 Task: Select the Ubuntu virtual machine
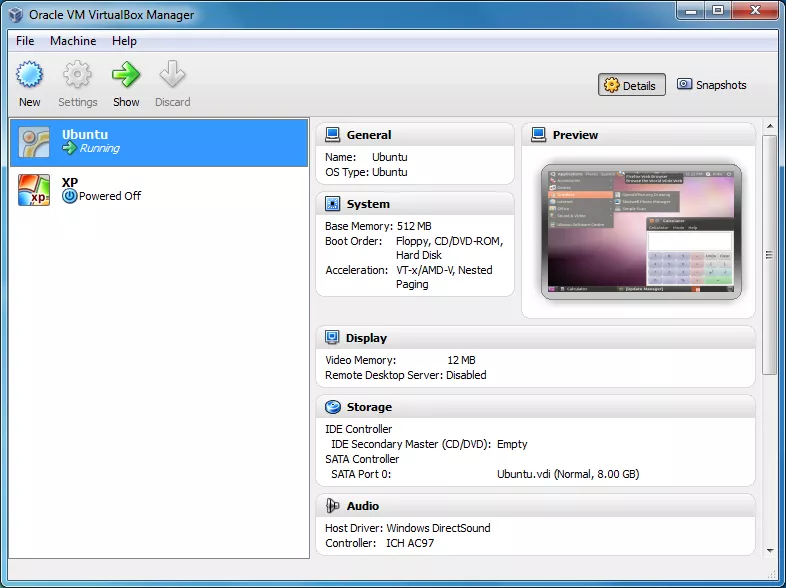pos(159,142)
